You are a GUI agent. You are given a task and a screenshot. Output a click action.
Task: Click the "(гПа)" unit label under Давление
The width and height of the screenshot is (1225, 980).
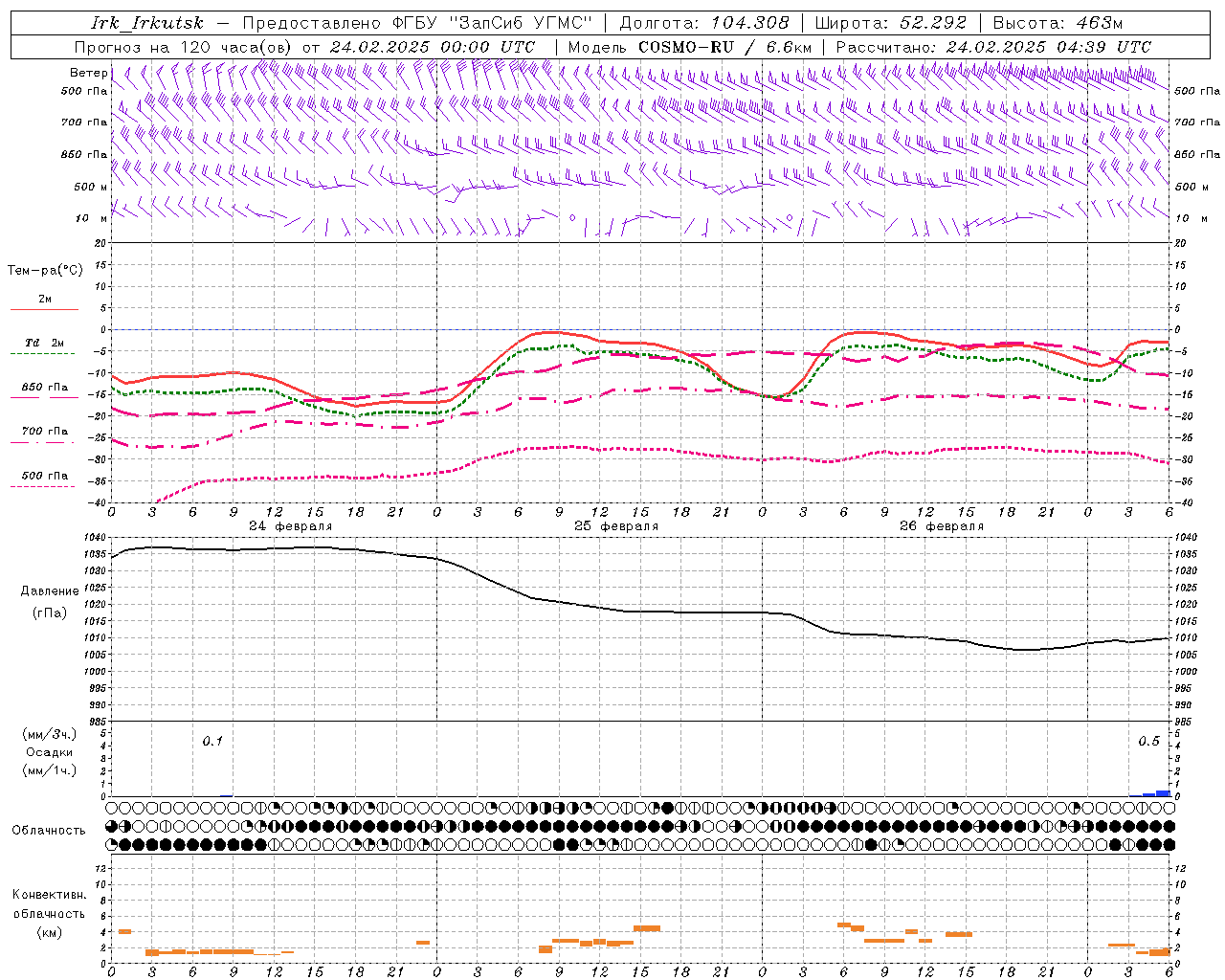coord(49,613)
